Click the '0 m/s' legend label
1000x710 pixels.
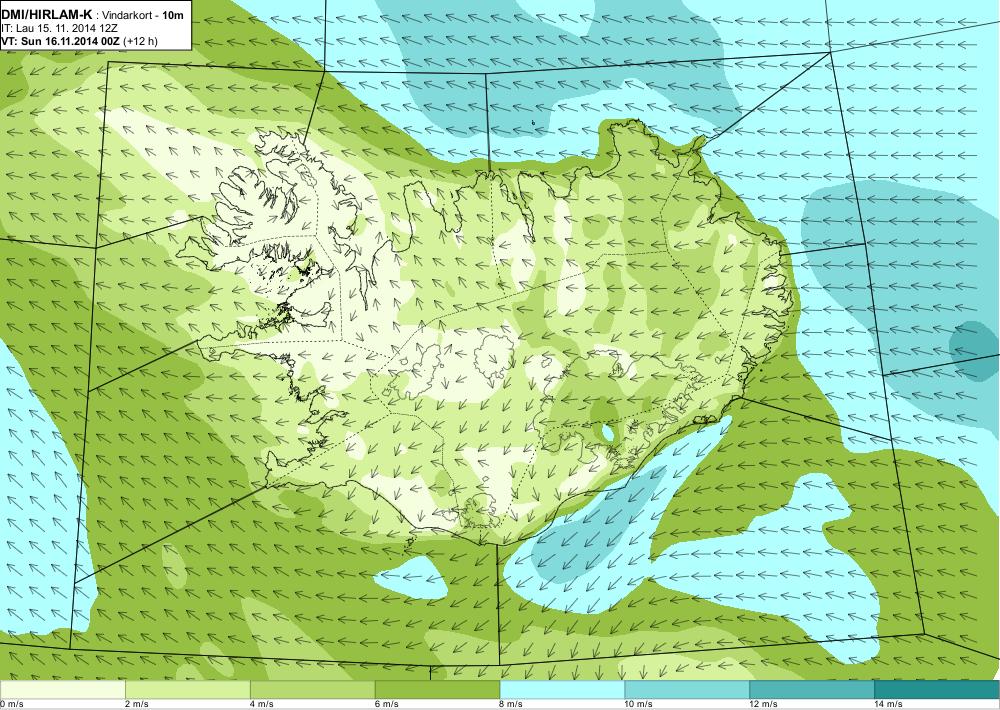pyautogui.click(x=12, y=704)
